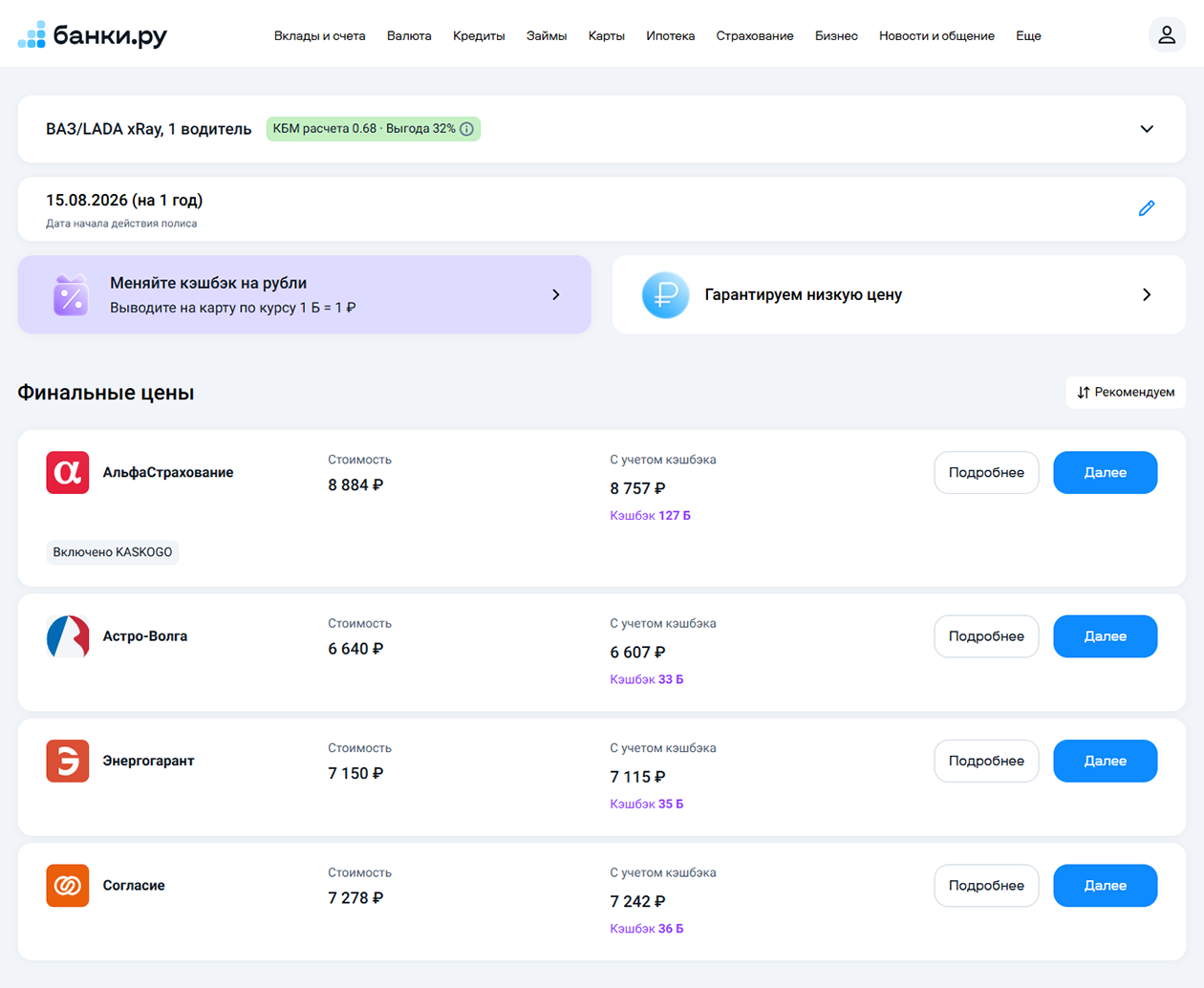Click the Кэшбэк 35 Б text
The image size is (1204, 988).
[x=647, y=805]
